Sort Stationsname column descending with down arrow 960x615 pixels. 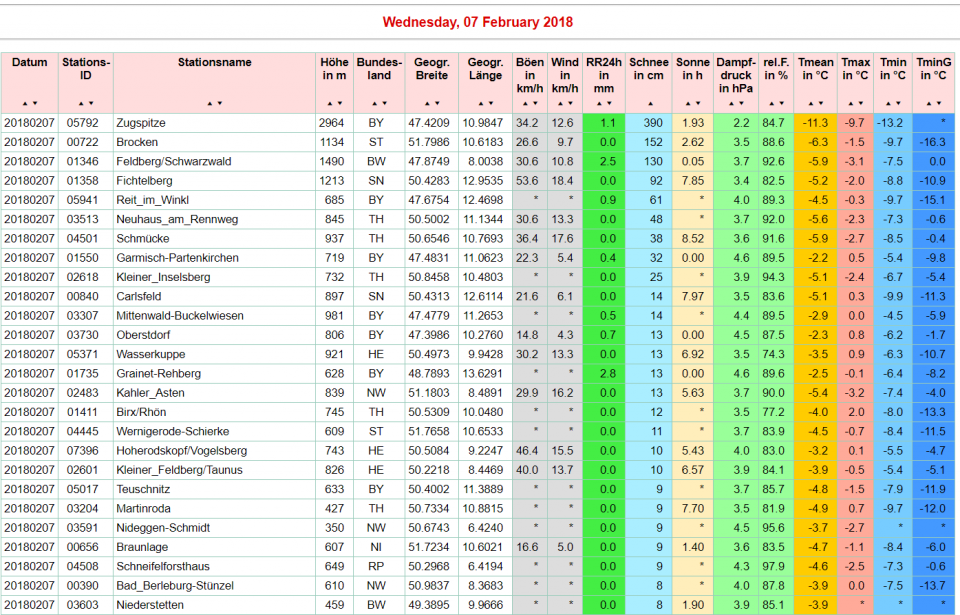point(219,103)
